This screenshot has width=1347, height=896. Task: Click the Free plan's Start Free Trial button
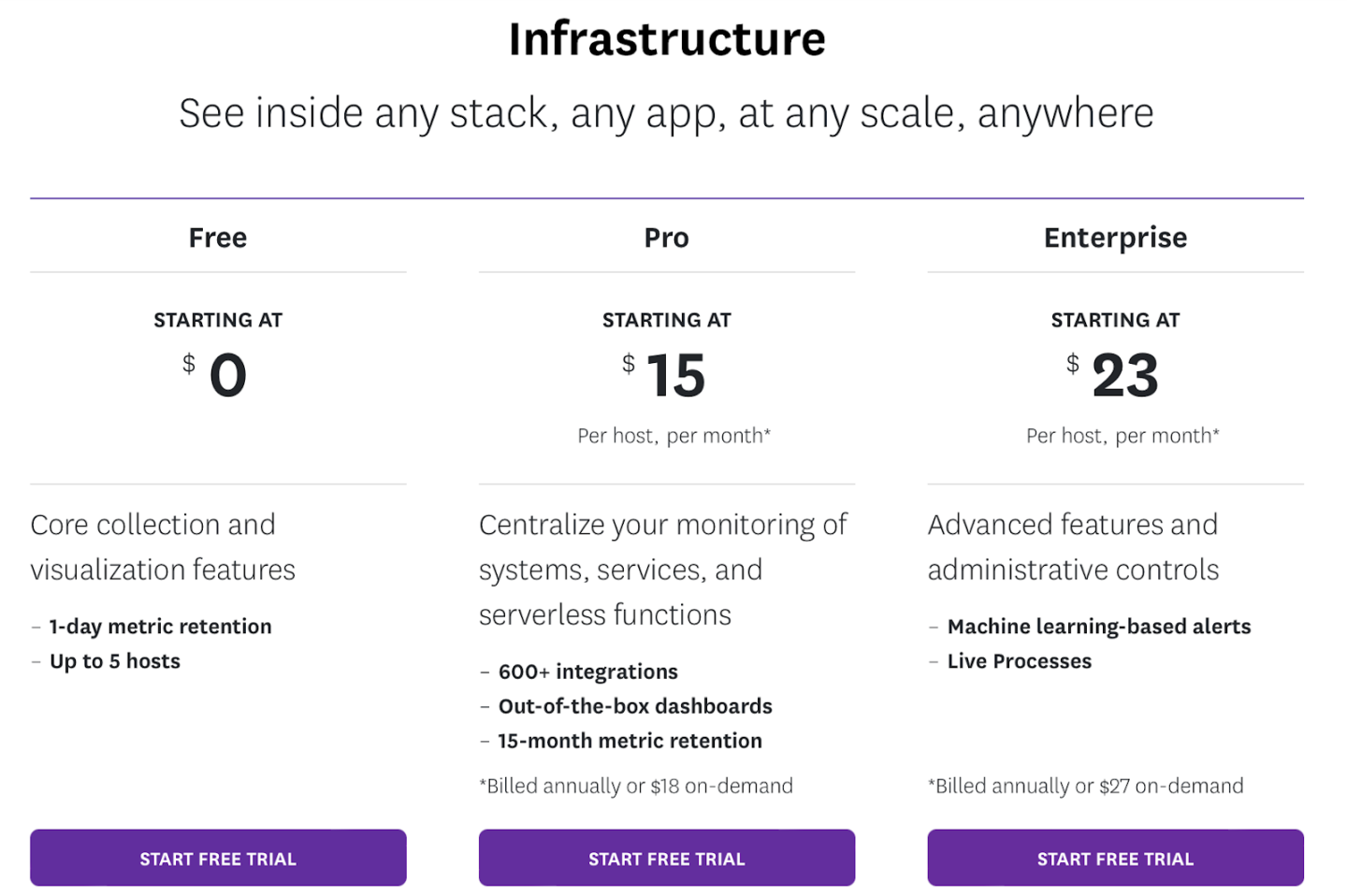pyautogui.click(x=217, y=858)
